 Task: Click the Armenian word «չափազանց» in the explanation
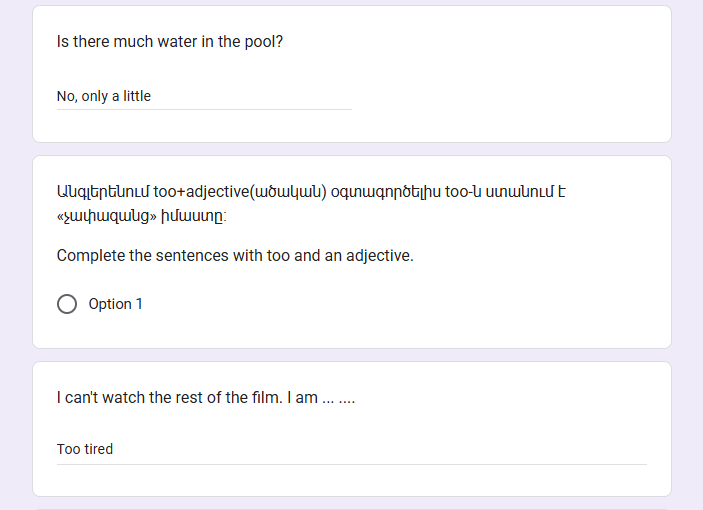(x=107, y=216)
